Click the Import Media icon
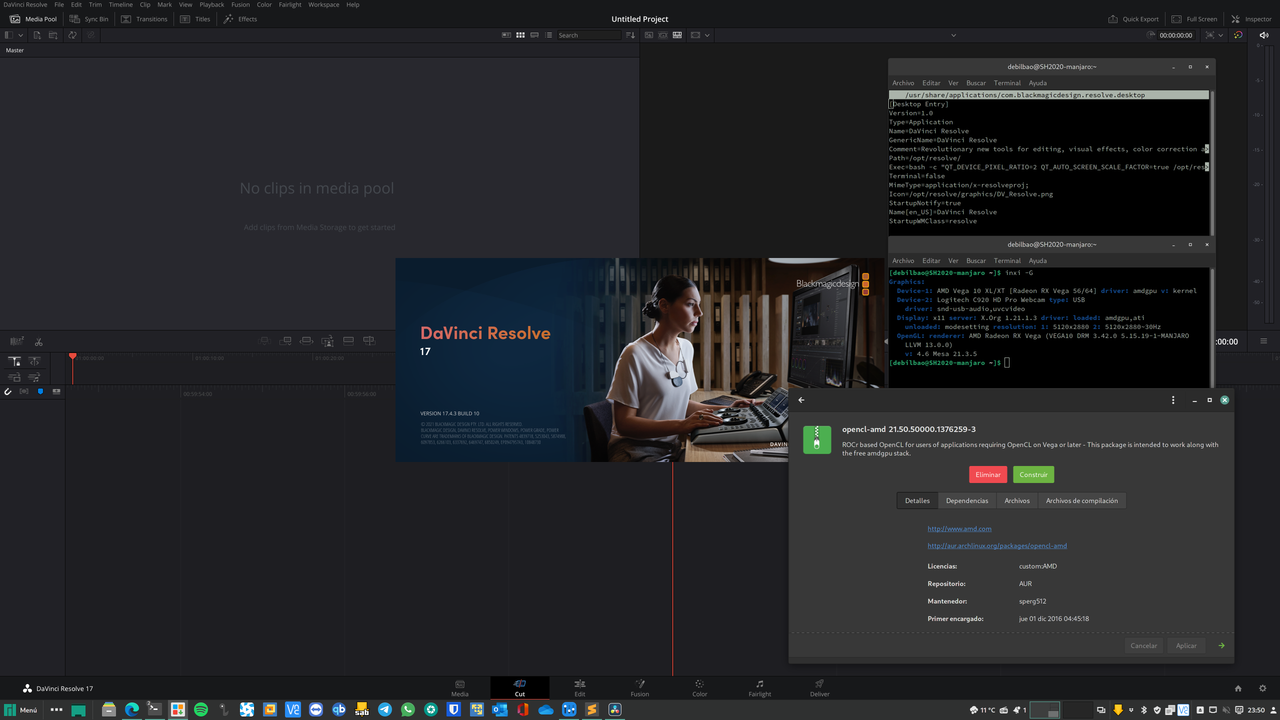The height and width of the screenshot is (720, 1280). 37,35
